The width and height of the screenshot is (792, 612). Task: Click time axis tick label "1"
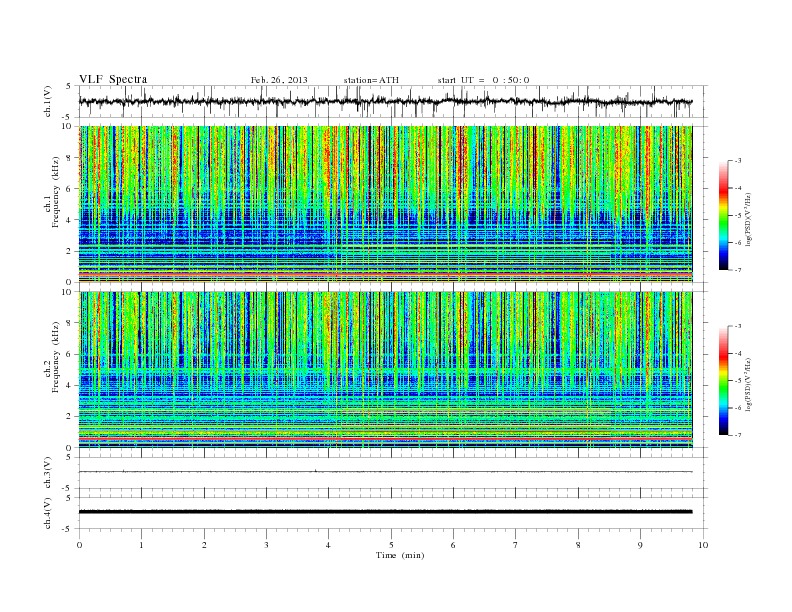point(141,545)
